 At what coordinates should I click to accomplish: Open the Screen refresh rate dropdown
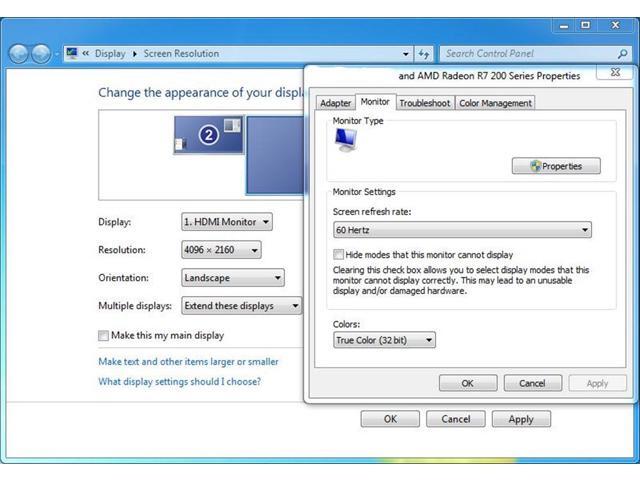click(x=461, y=230)
